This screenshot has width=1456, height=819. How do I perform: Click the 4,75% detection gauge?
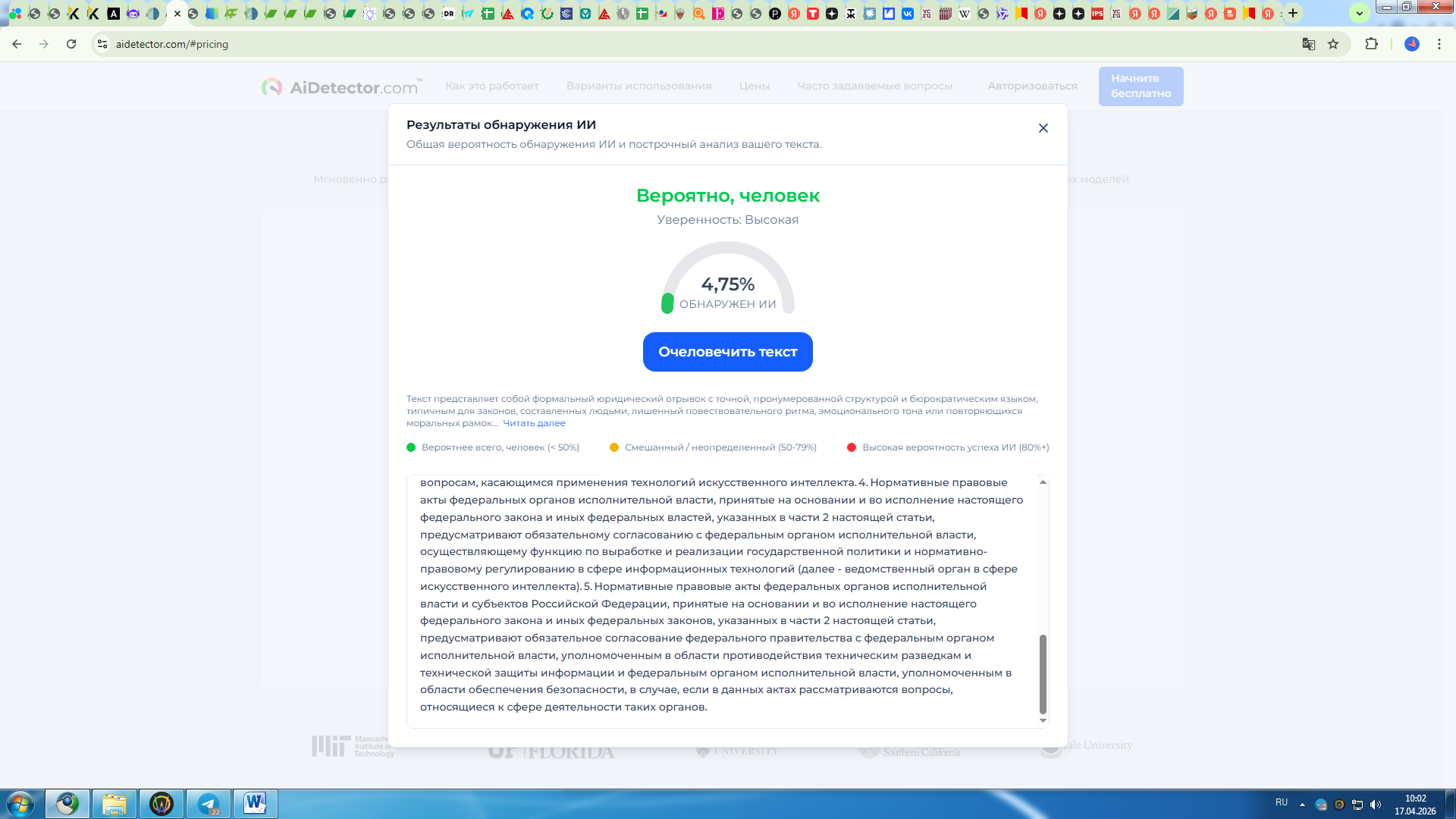[x=727, y=278]
